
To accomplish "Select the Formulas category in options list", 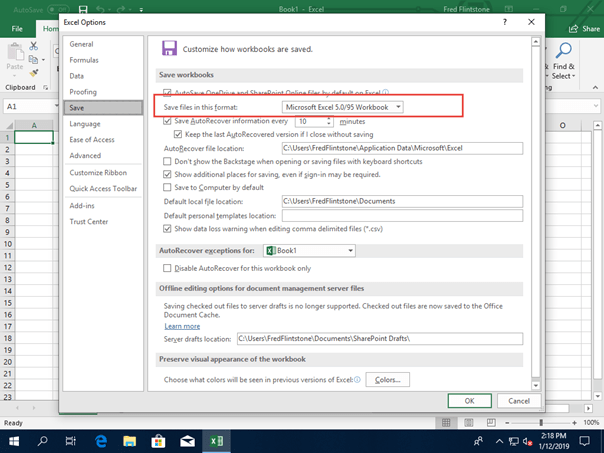I will point(84,60).
